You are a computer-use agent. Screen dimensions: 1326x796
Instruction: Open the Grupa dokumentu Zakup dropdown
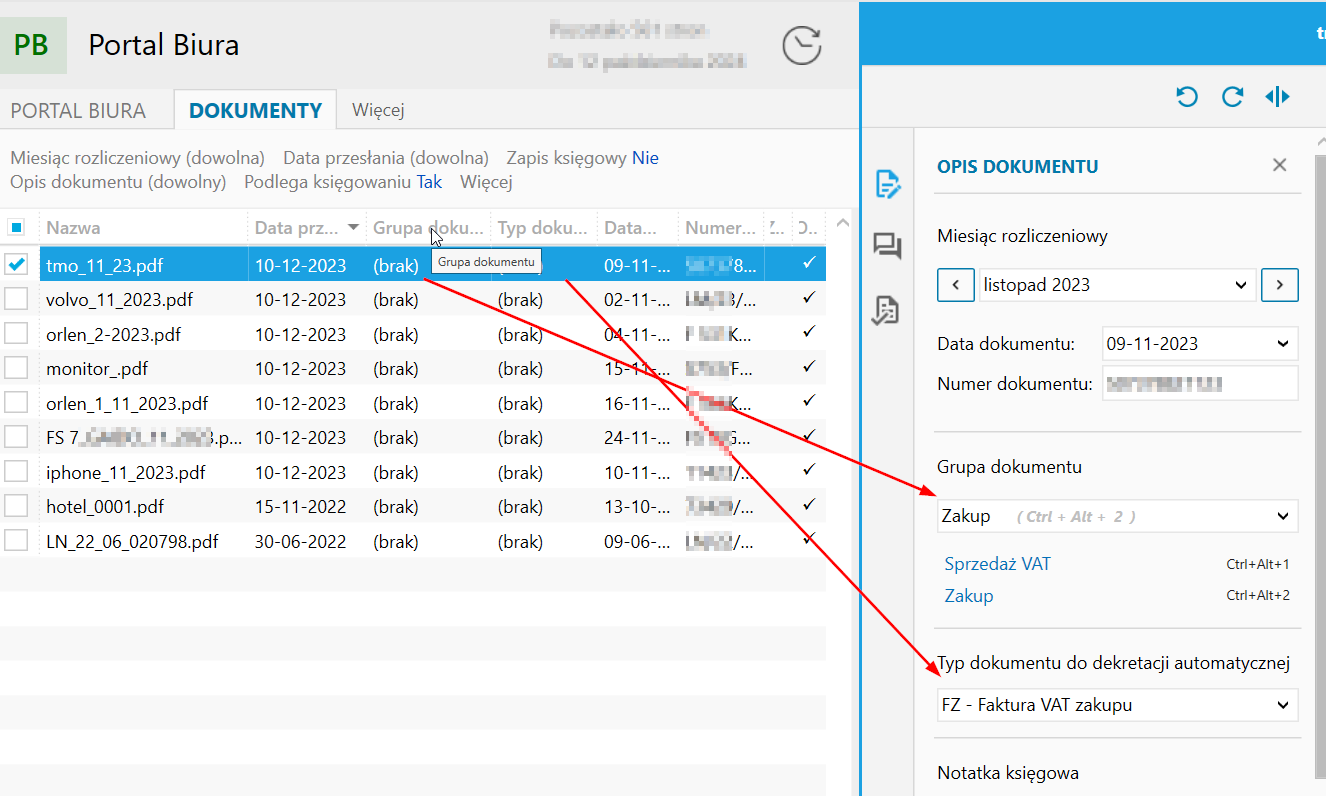click(1118, 516)
